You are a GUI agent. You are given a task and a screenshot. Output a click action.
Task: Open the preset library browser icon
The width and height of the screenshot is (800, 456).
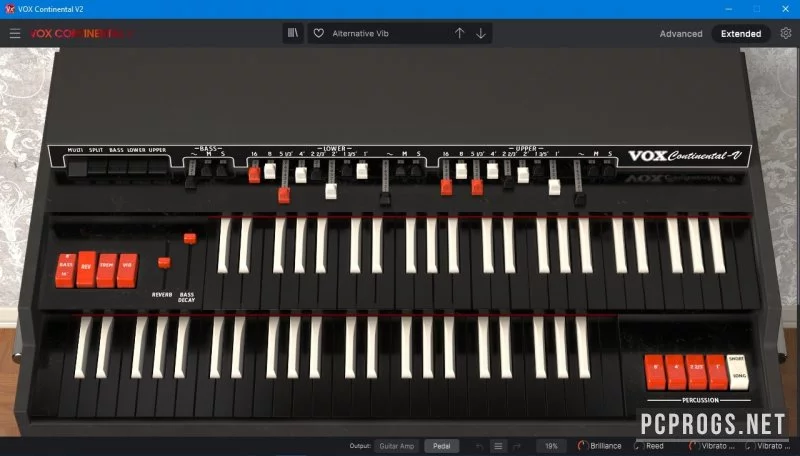293,33
